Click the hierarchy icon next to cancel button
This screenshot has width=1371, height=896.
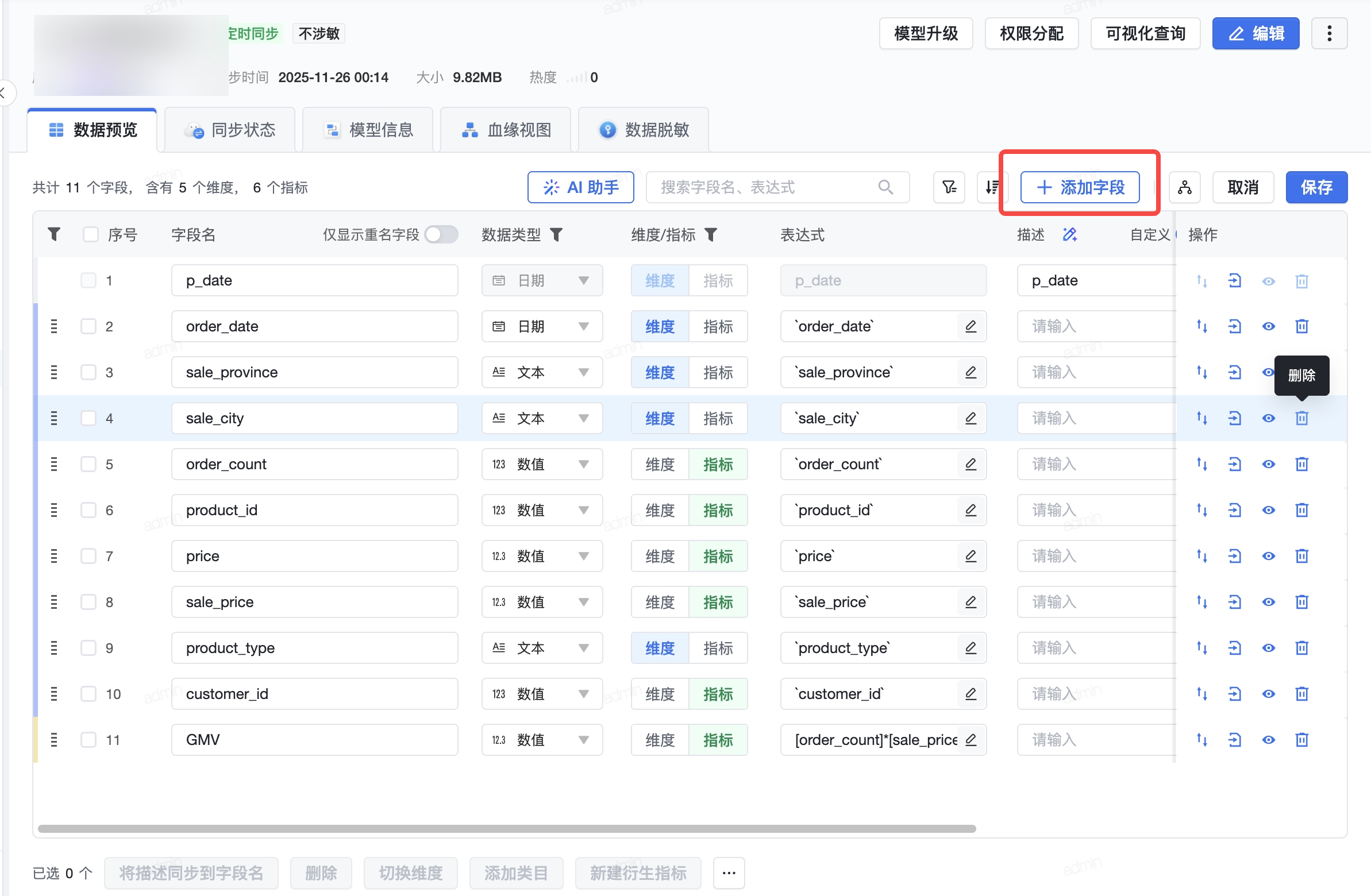(x=1184, y=187)
